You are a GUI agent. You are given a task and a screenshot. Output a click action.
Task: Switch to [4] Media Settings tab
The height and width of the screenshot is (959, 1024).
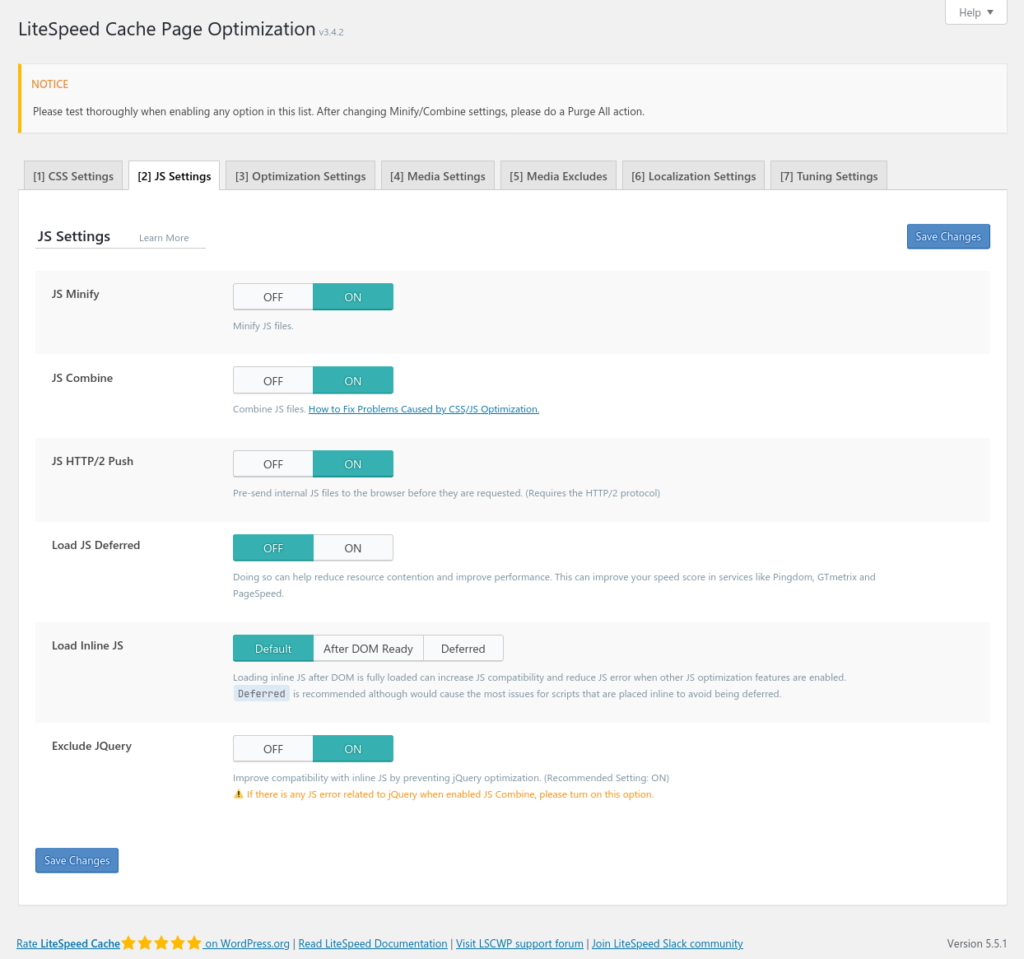pos(438,176)
